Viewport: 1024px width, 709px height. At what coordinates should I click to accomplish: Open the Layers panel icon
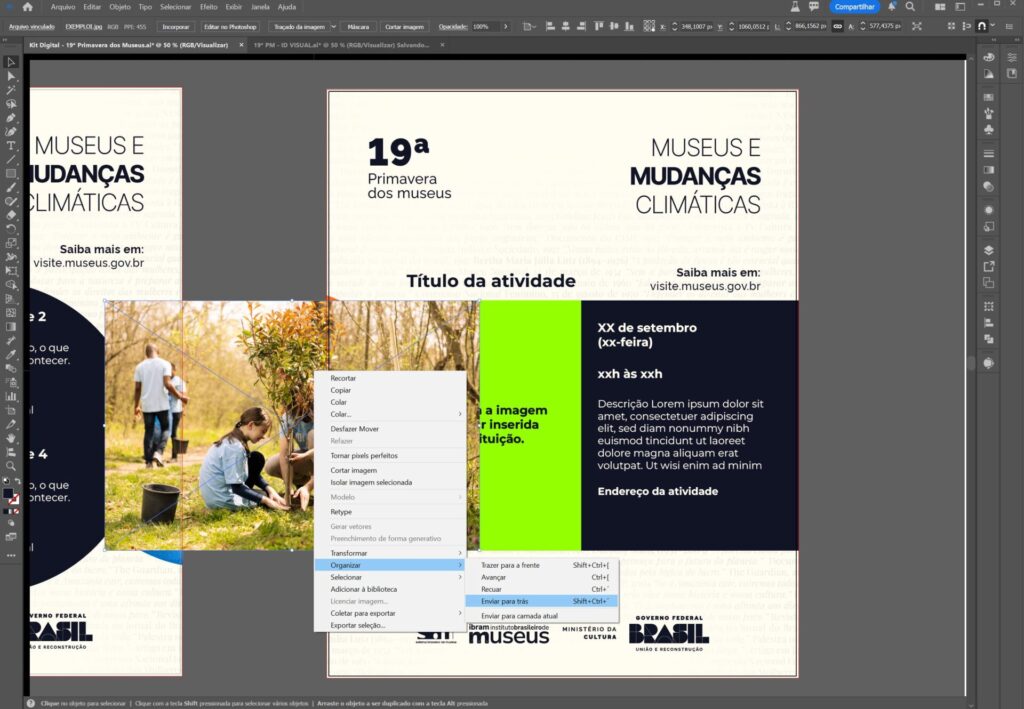click(x=988, y=250)
